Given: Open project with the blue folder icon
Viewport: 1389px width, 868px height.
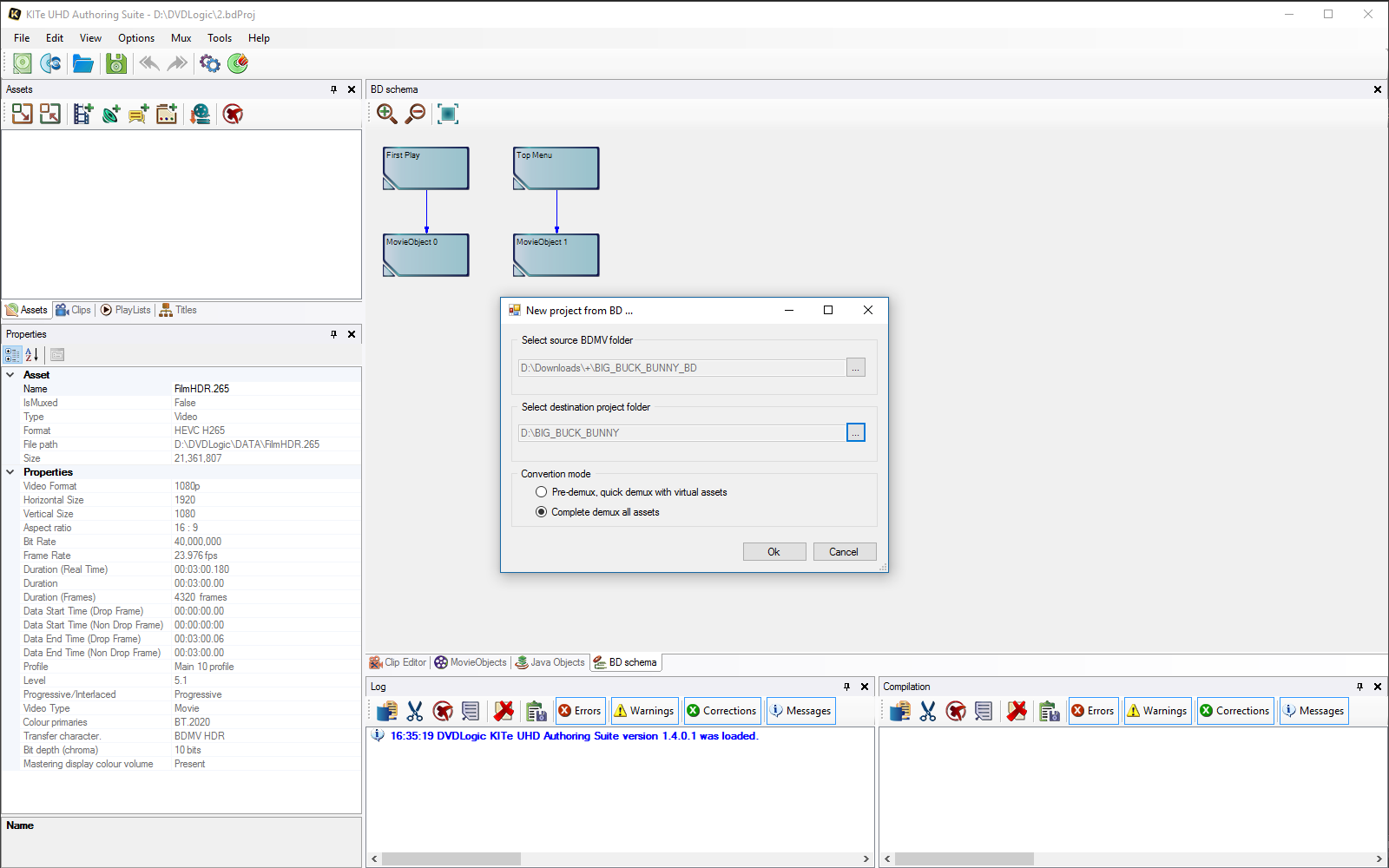Looking at the screenshot, I should [x=83, y=63].
